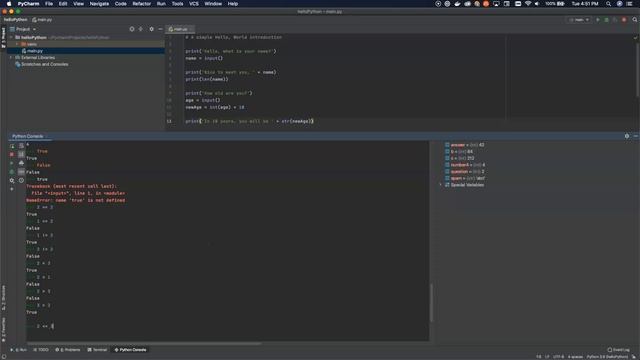Click the console vertical scrollbar

(x=431, y=302)
